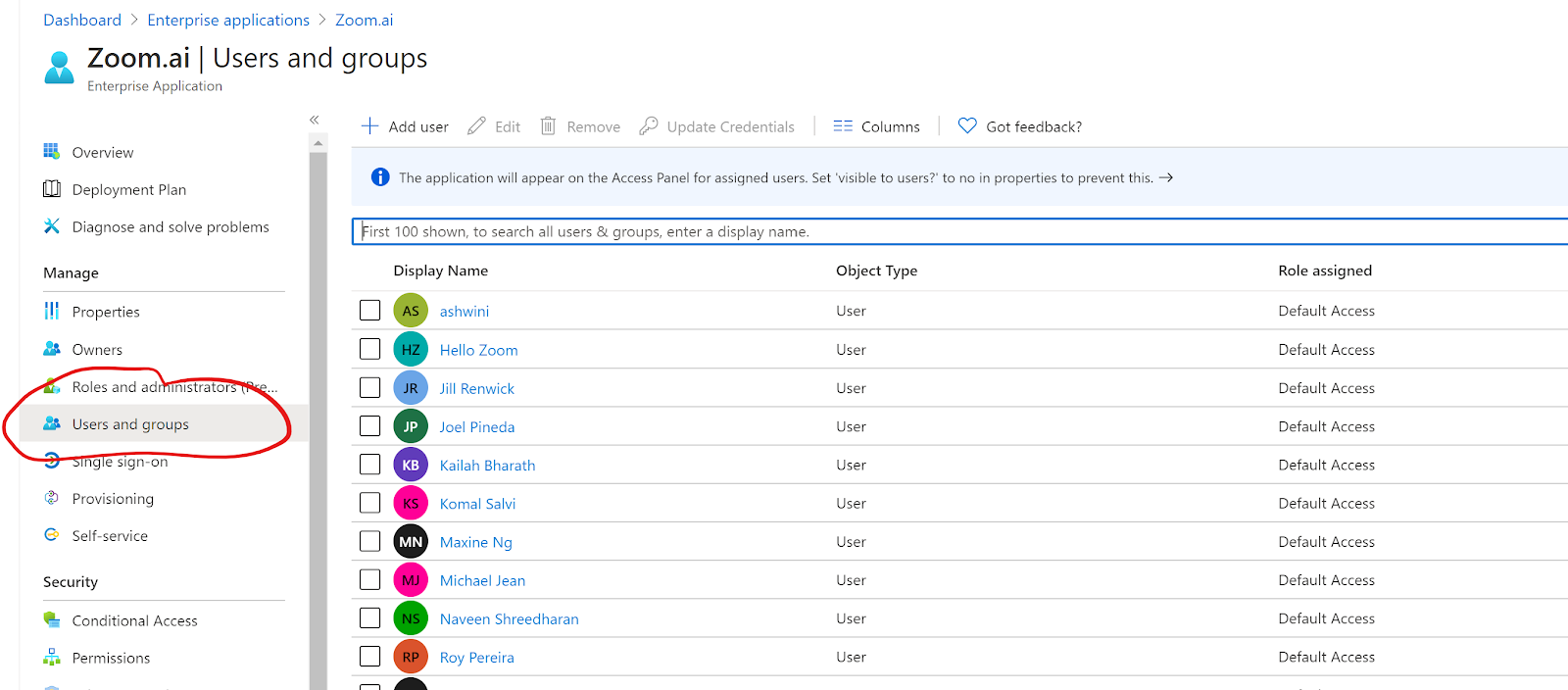Open Jill Renwick's user link

(476, 388)
